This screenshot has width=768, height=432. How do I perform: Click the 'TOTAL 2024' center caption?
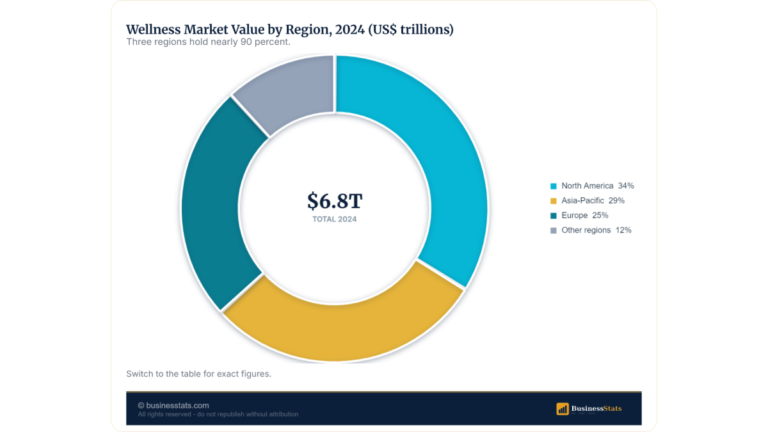tap(335, 219)
